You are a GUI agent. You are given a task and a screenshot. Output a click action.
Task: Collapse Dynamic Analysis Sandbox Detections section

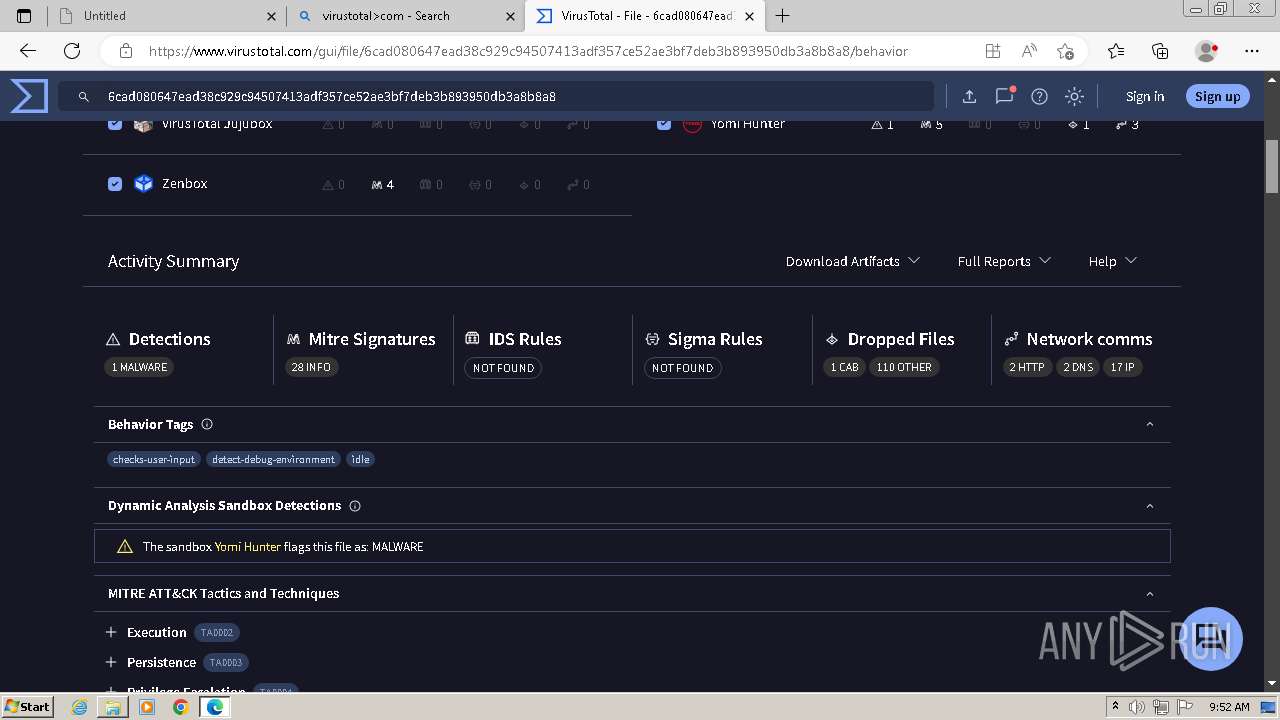coord(1149,506)
